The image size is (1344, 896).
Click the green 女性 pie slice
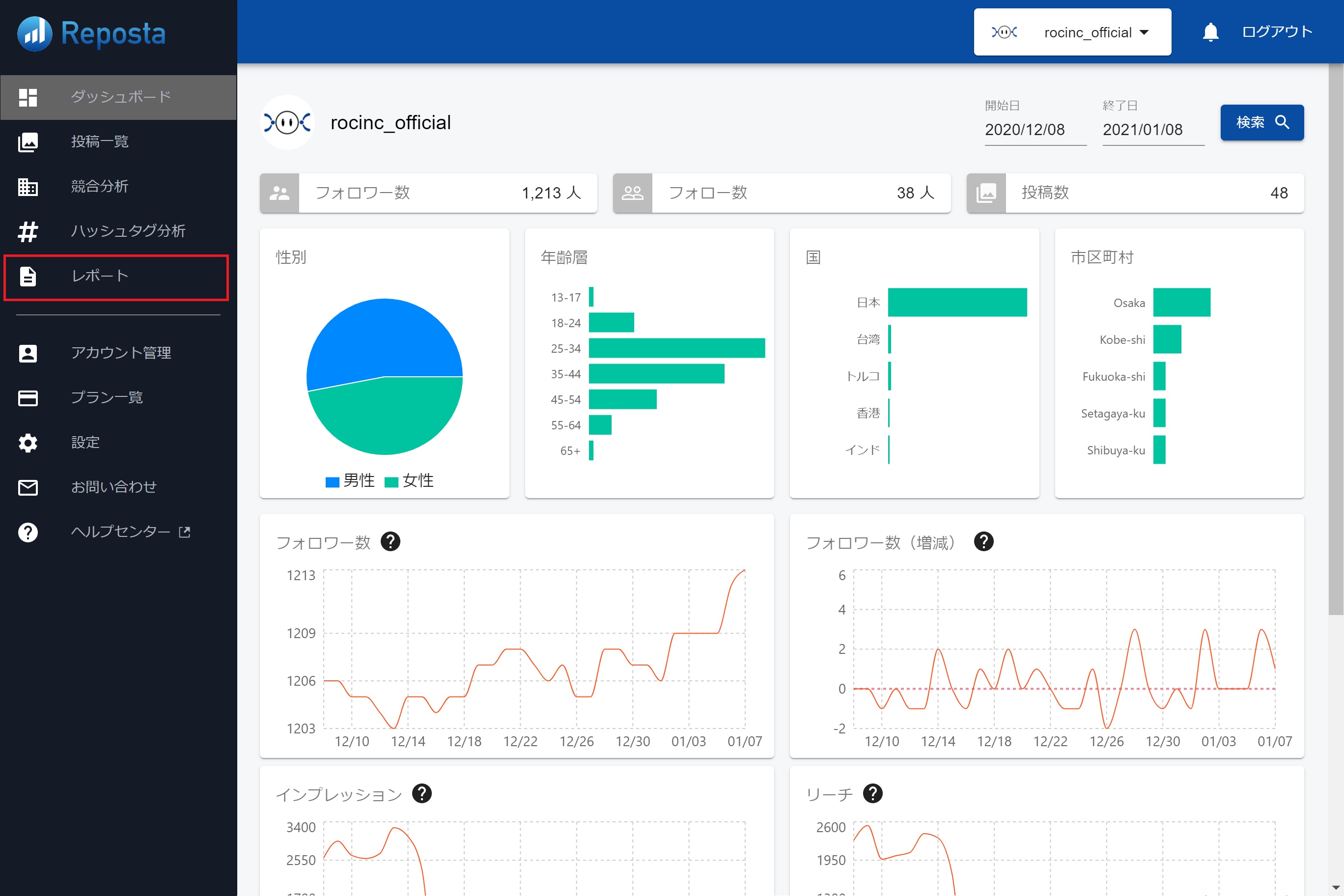click(386, 416)
